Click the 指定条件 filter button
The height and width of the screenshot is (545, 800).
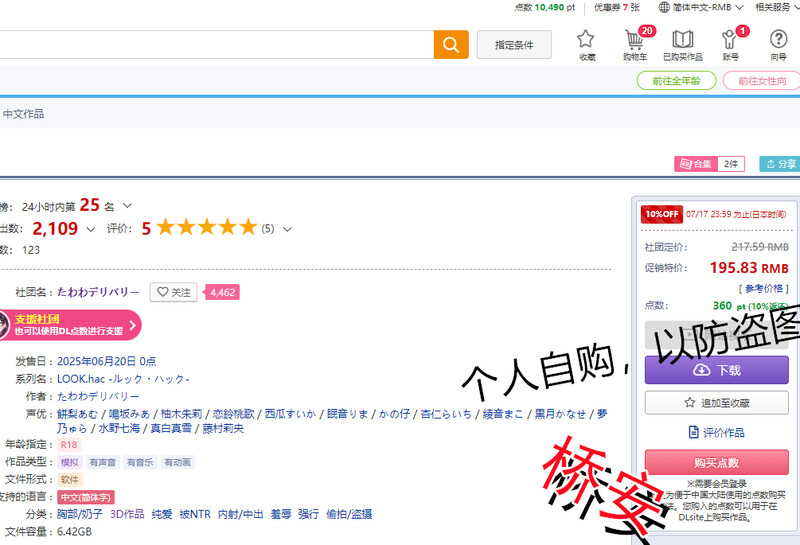pos(514,45)
